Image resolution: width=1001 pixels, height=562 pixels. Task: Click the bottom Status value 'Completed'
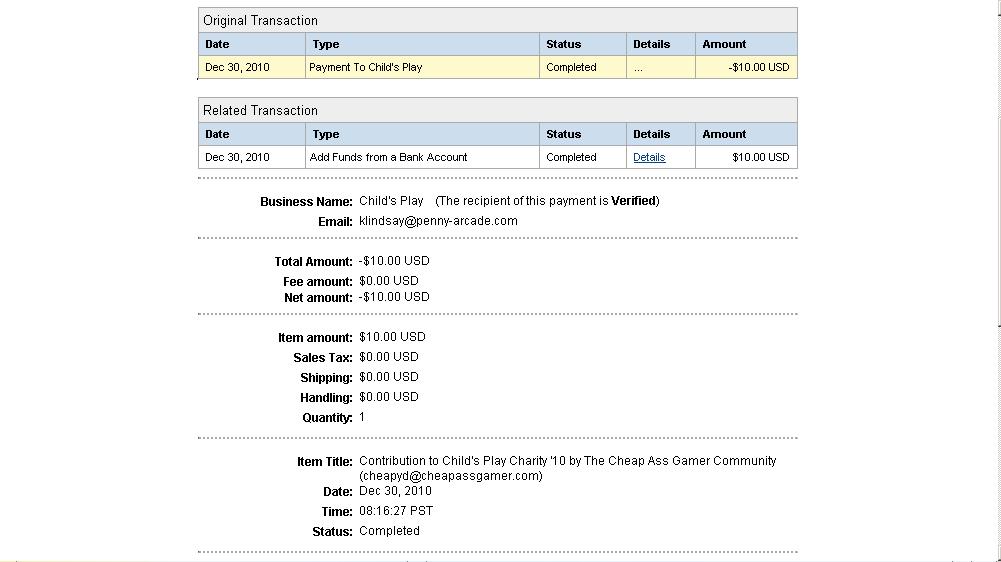coord(389,531)
